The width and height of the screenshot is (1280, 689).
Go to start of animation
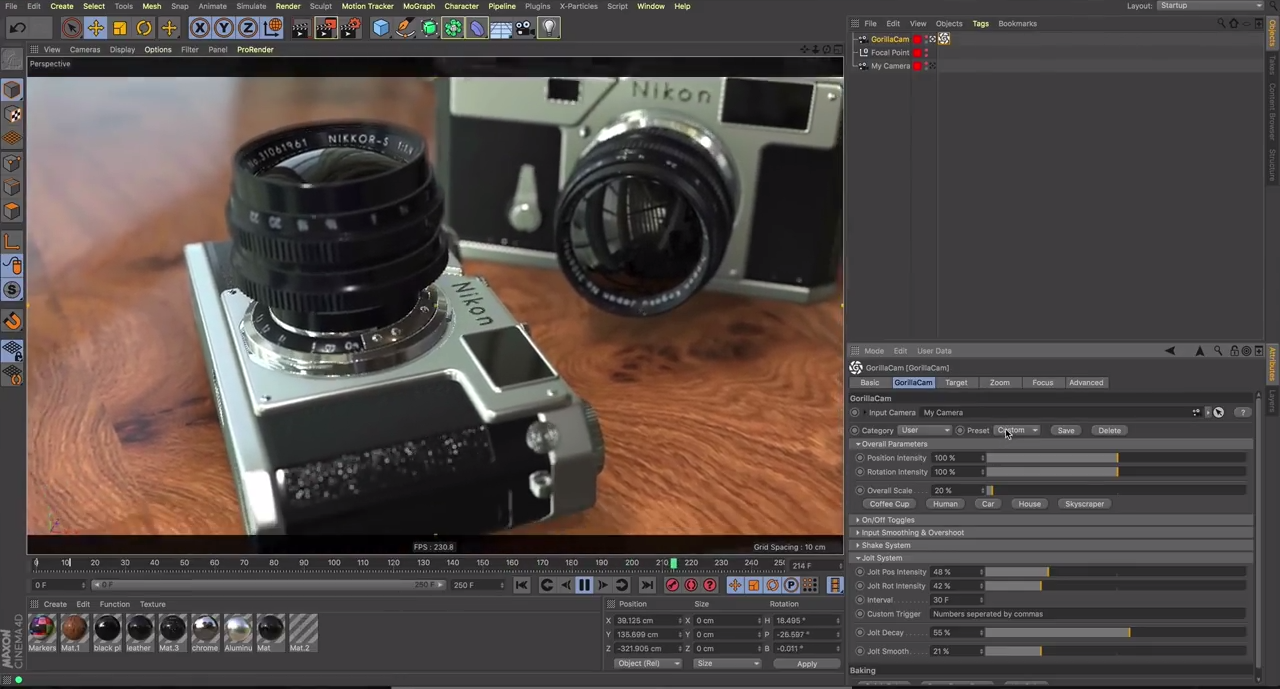point(521,585)
